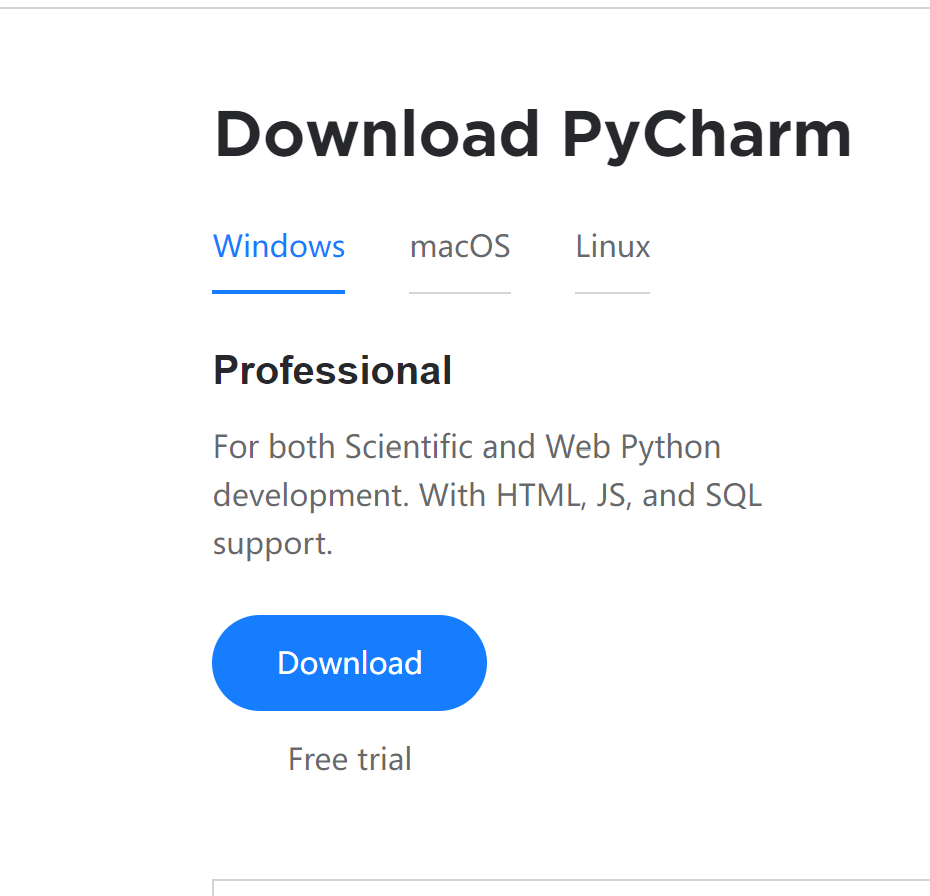Switch to the macOS tab

coord(460,246)
